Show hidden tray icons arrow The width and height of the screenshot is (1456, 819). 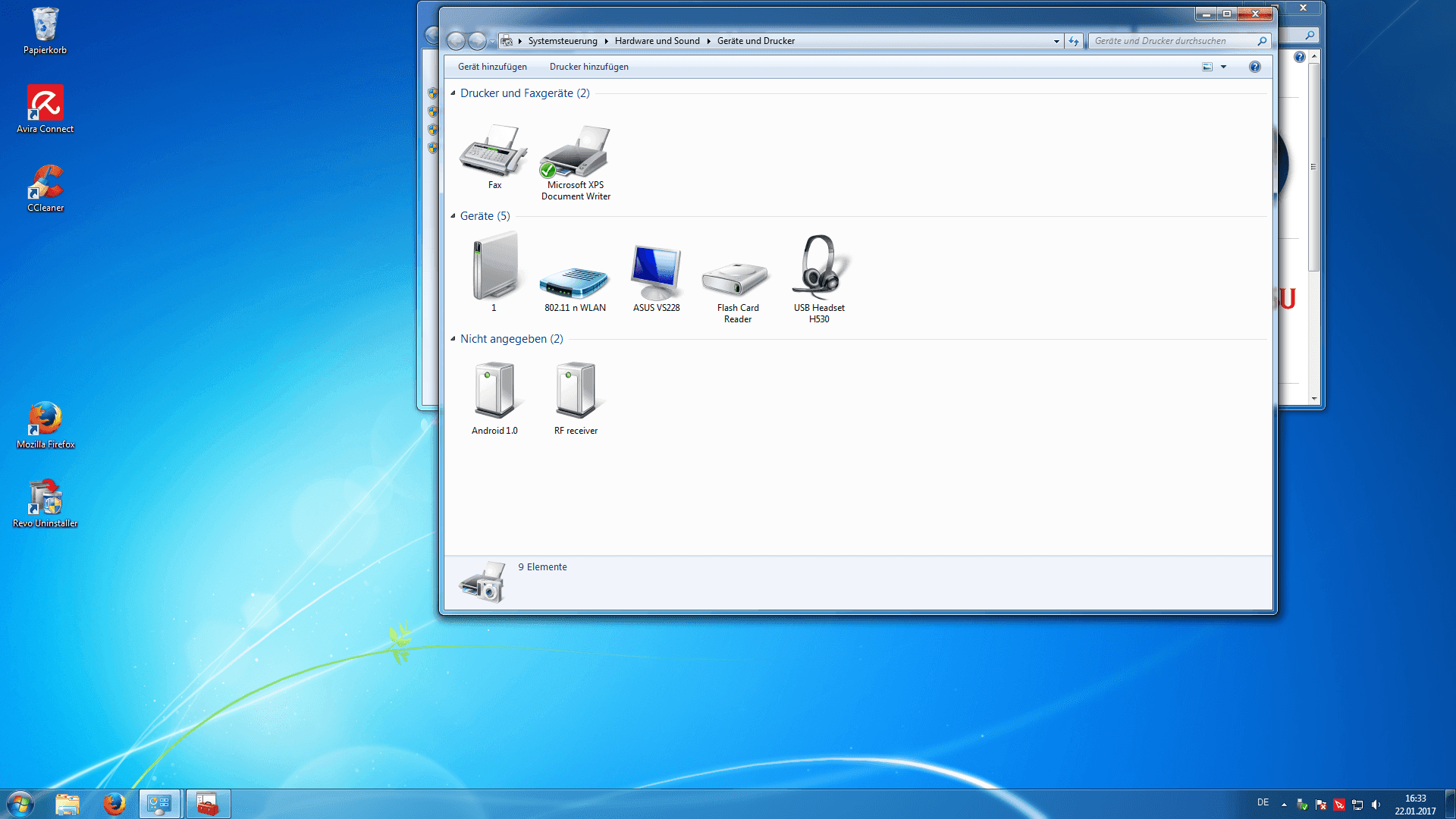pyautogui.click(x=1284, y=805)
